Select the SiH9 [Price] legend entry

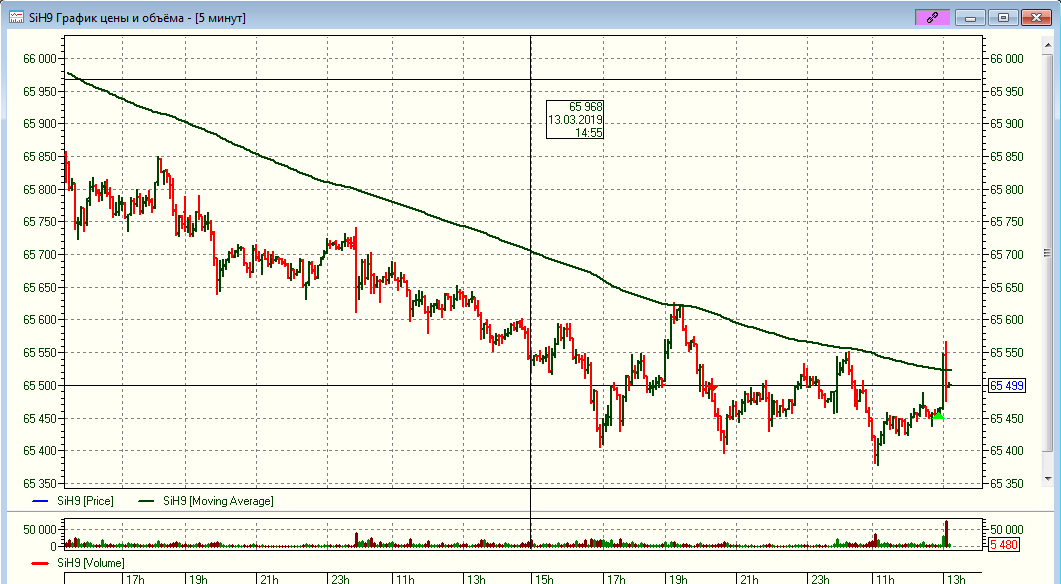point(86,501)
